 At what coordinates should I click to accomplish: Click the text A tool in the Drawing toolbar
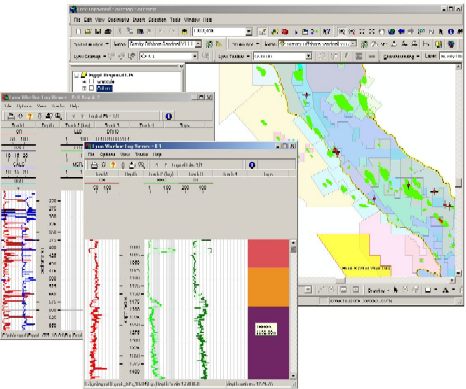(x=446, y=290)
